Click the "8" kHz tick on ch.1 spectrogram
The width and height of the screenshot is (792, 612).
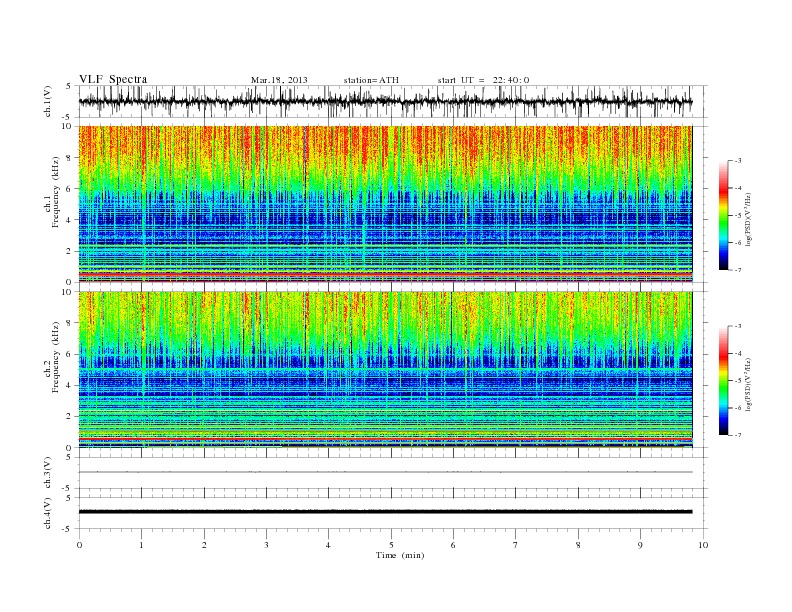click(x=69, y=158)
